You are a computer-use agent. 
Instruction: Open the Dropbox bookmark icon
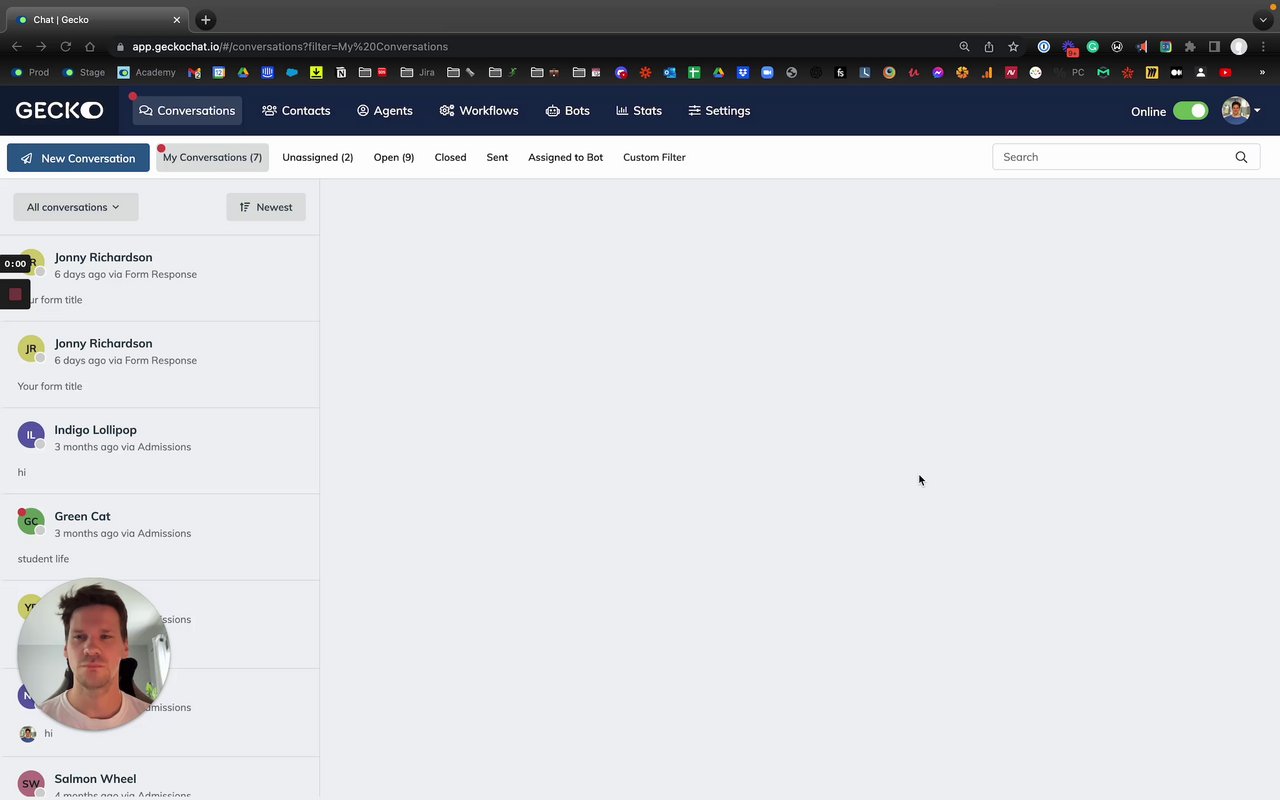point(743,72)
